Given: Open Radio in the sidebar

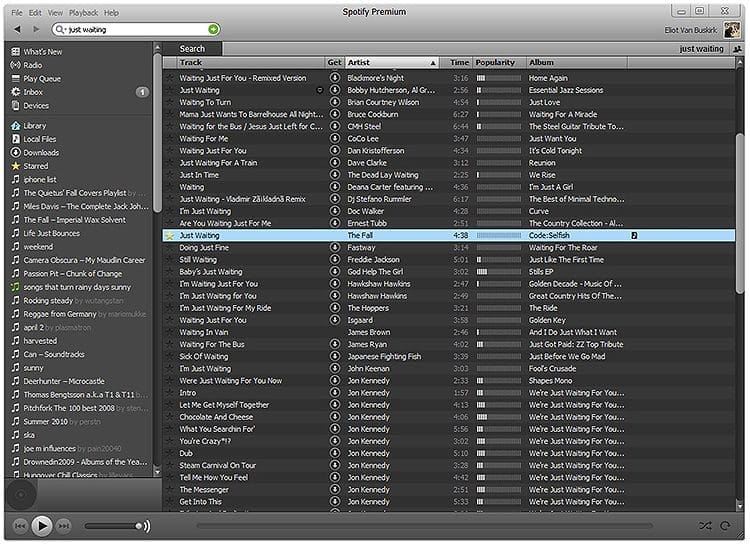Looking at the screenshot, I should click(32, 65).
